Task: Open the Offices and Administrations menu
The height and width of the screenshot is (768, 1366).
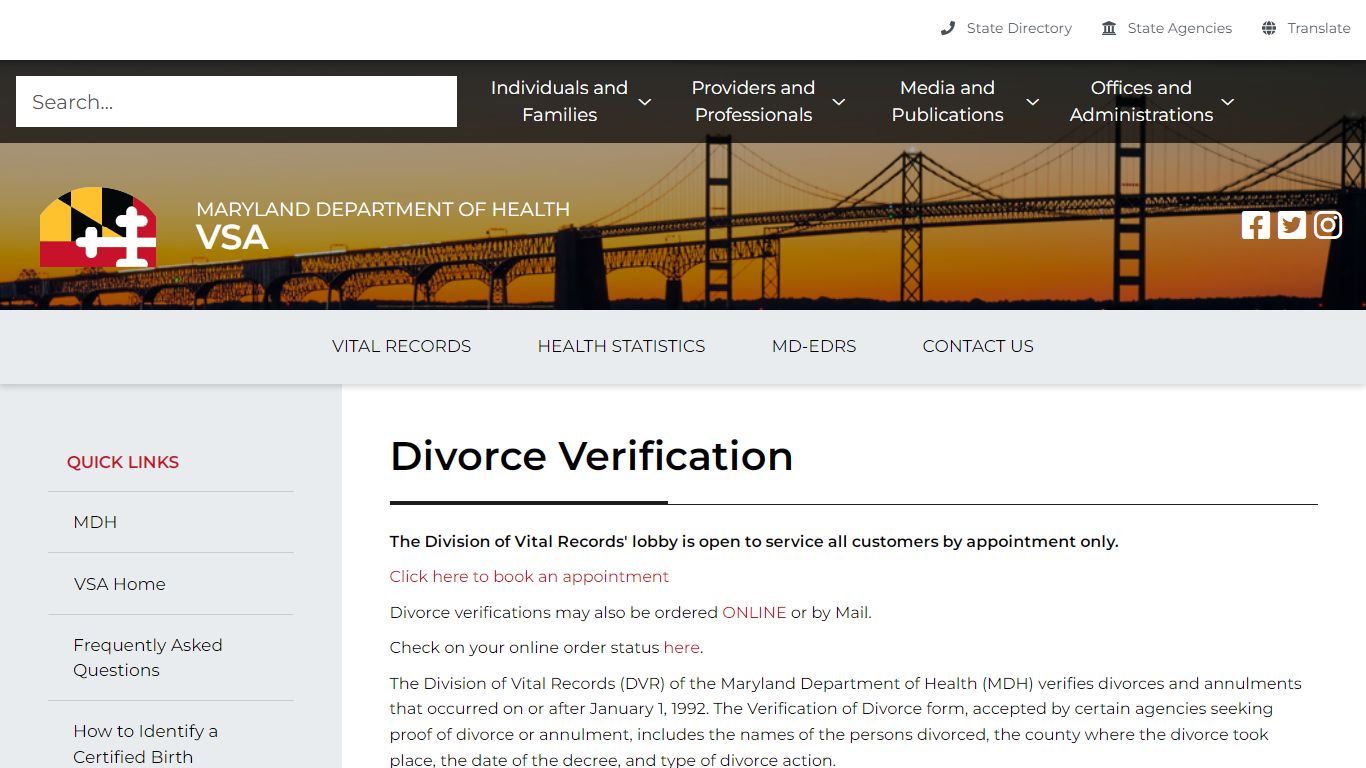Action: click(x=1141, y=101)
